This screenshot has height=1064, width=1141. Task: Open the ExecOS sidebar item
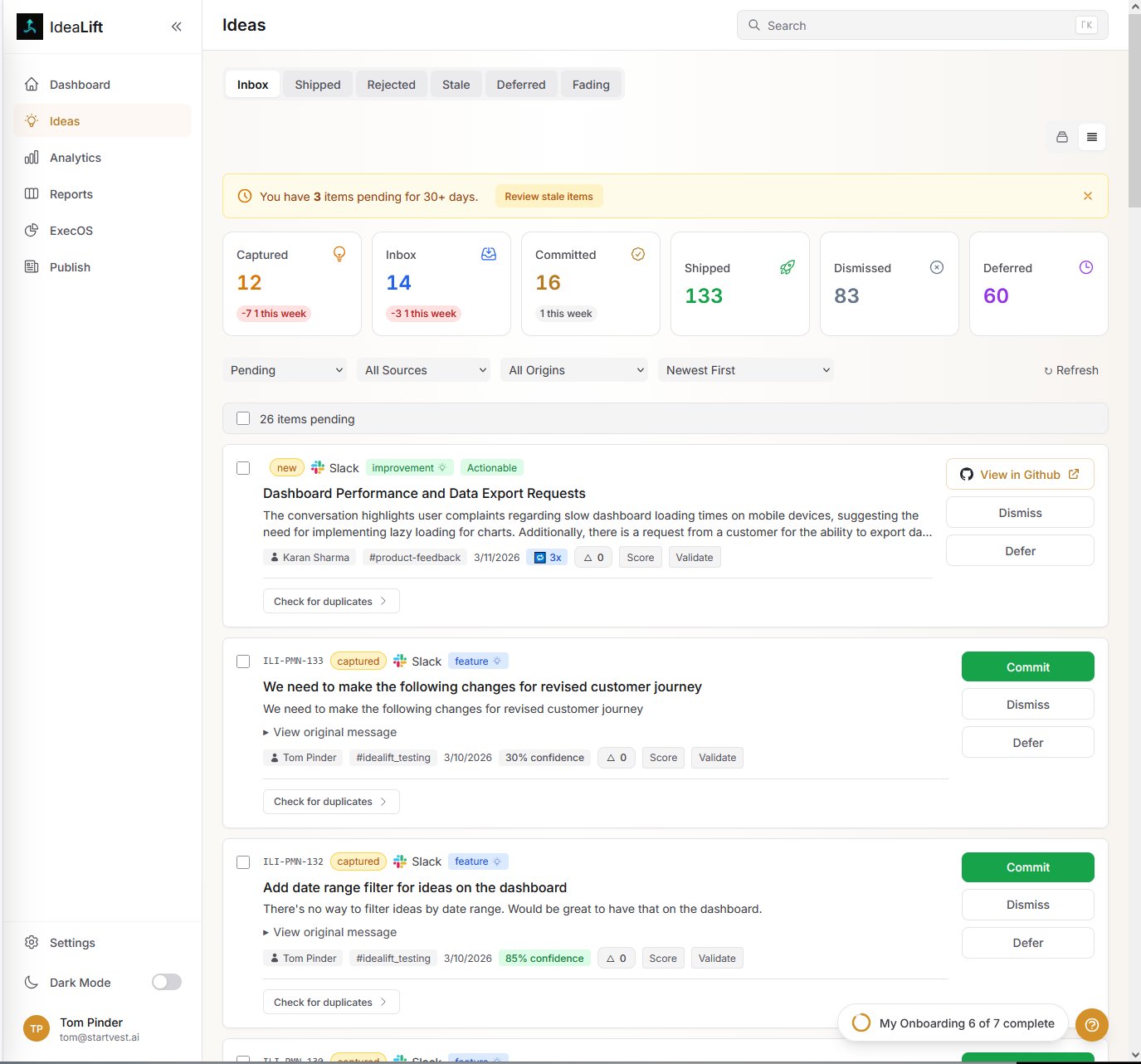point(71,231)
